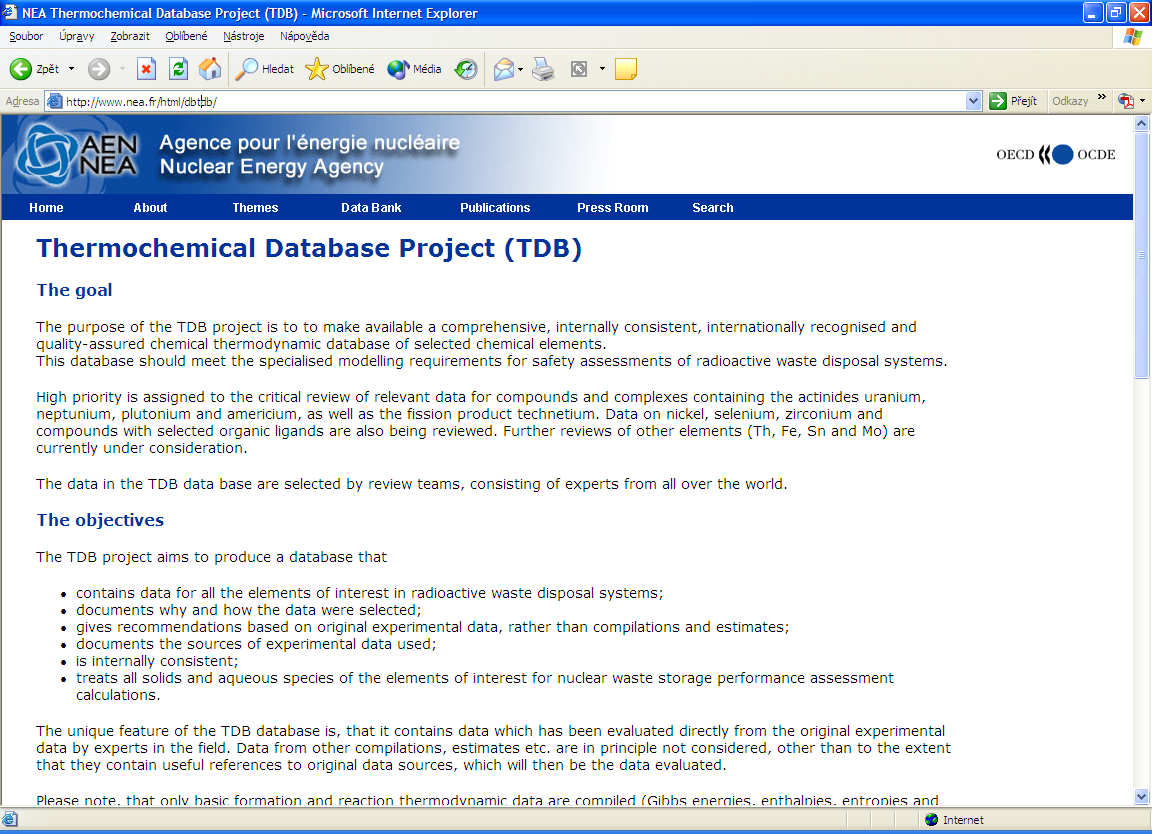Stop page loading with the red X icon

coord(146,69)
